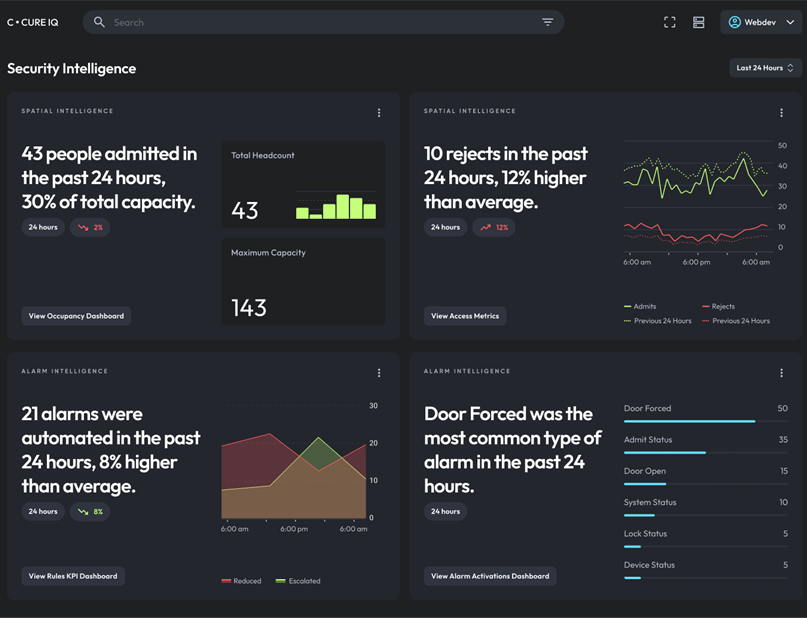Click the 12% trend chip on rejects
807x618 pixels.
point(494,227)
